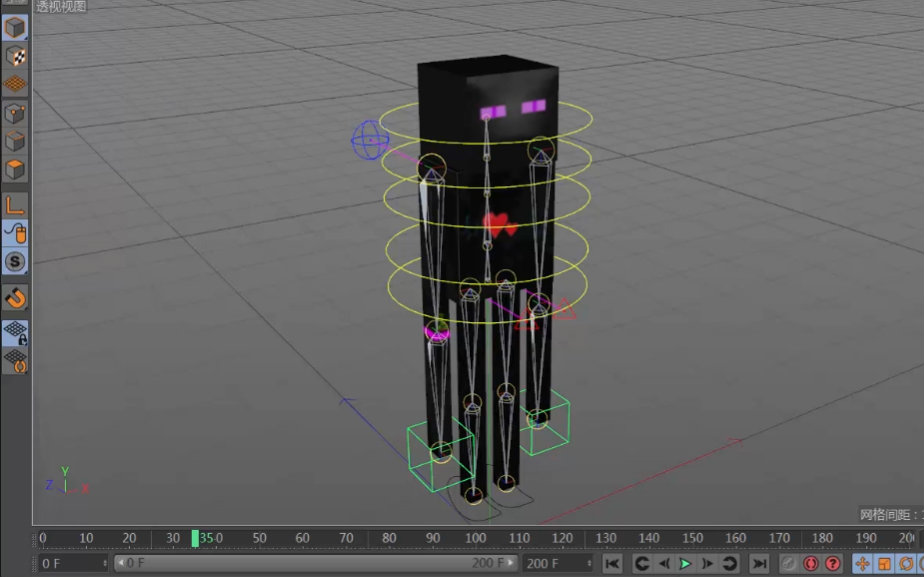This screenshot has height=577, width=924.
Task: Toggle autokeying recording
Action: point(810,564)
